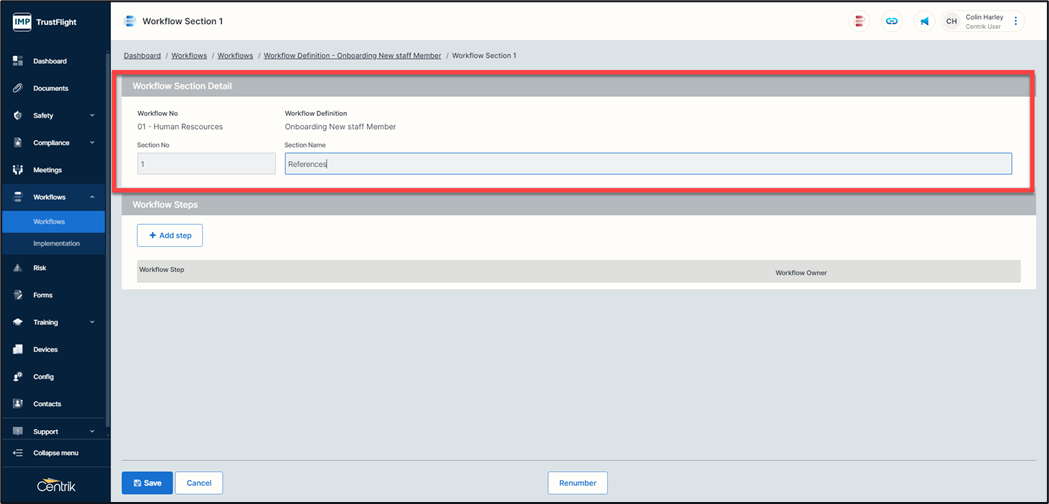Expand the Training menu chevron
The height and width of the screenshot is (504, 1049).
click(x=92, y=322)
